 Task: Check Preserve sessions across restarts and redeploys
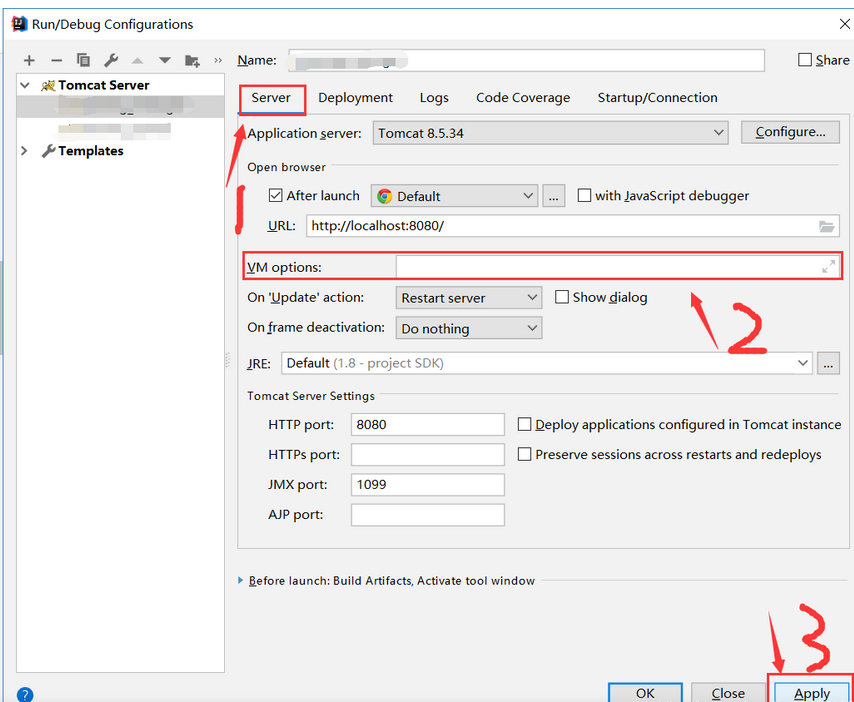[x=524, y=454]
